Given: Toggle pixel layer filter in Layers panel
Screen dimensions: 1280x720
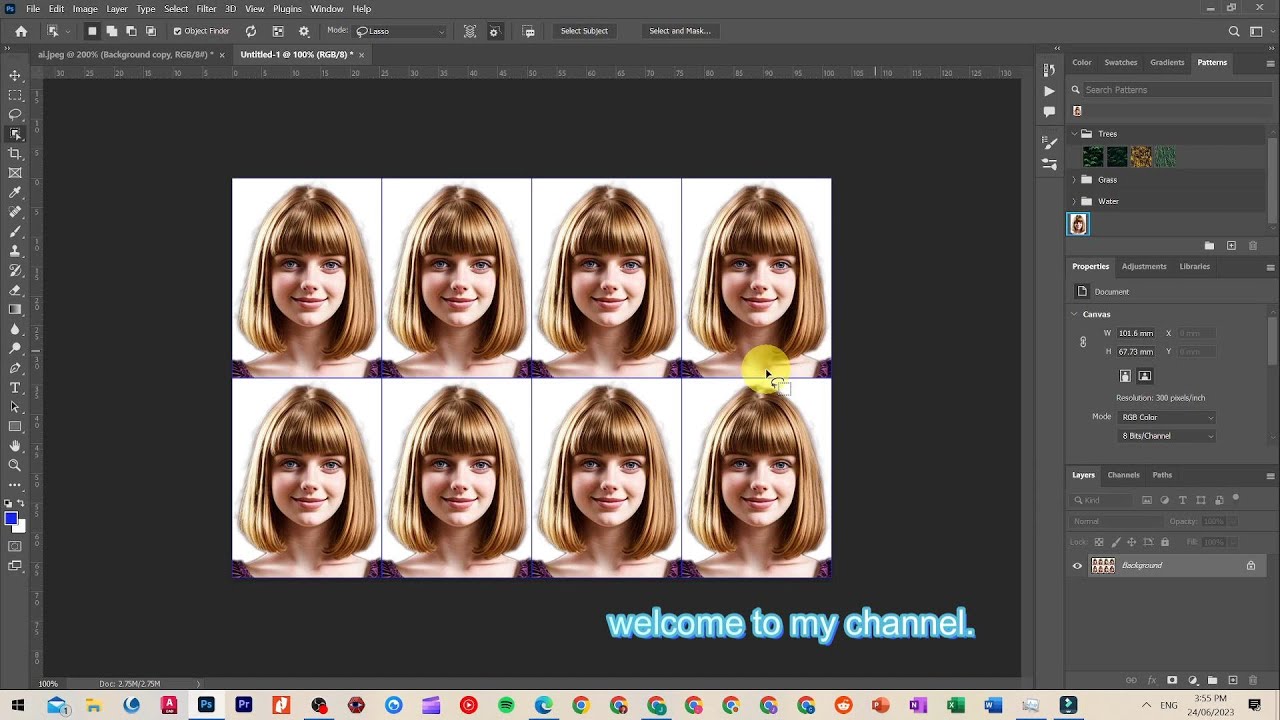Looking at the screenshot, I should (1146, 500).
